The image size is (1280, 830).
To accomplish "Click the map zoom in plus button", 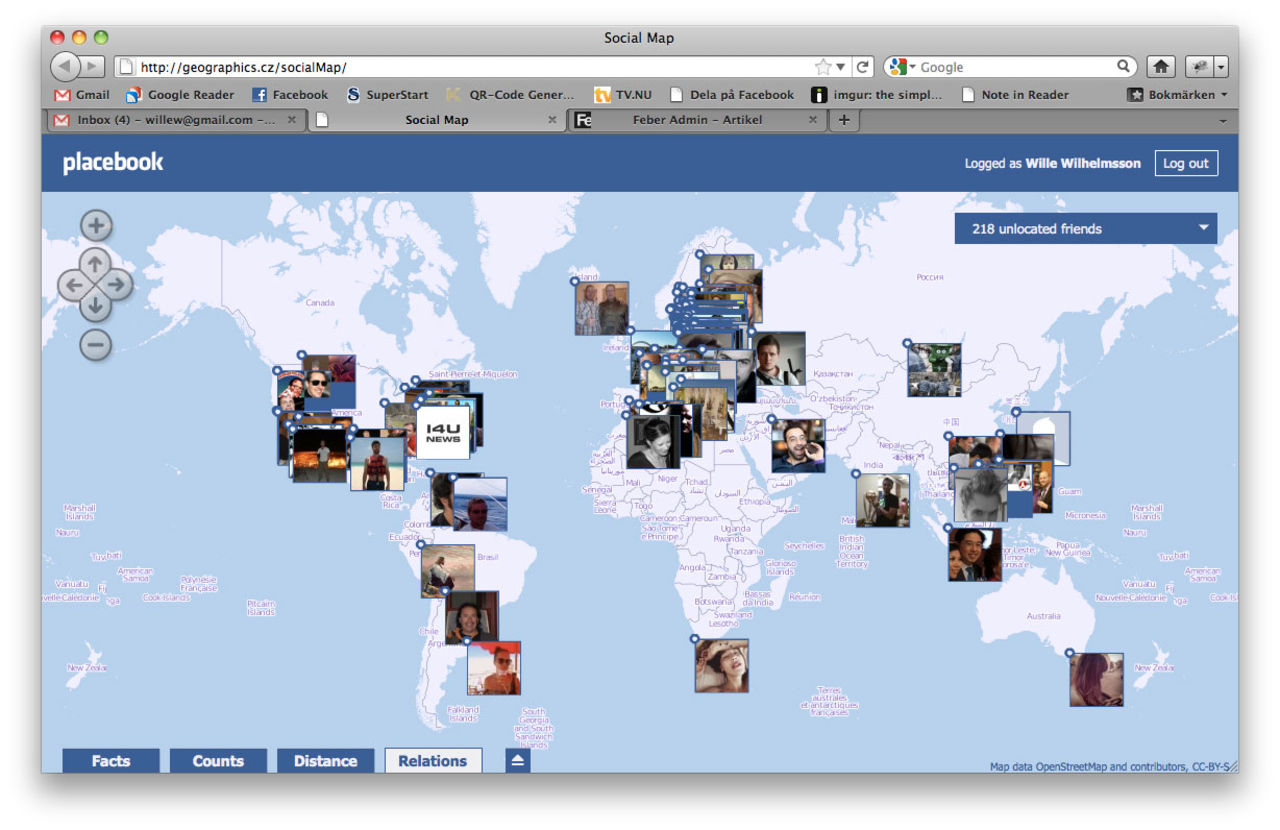I will (x=96, y=226).
